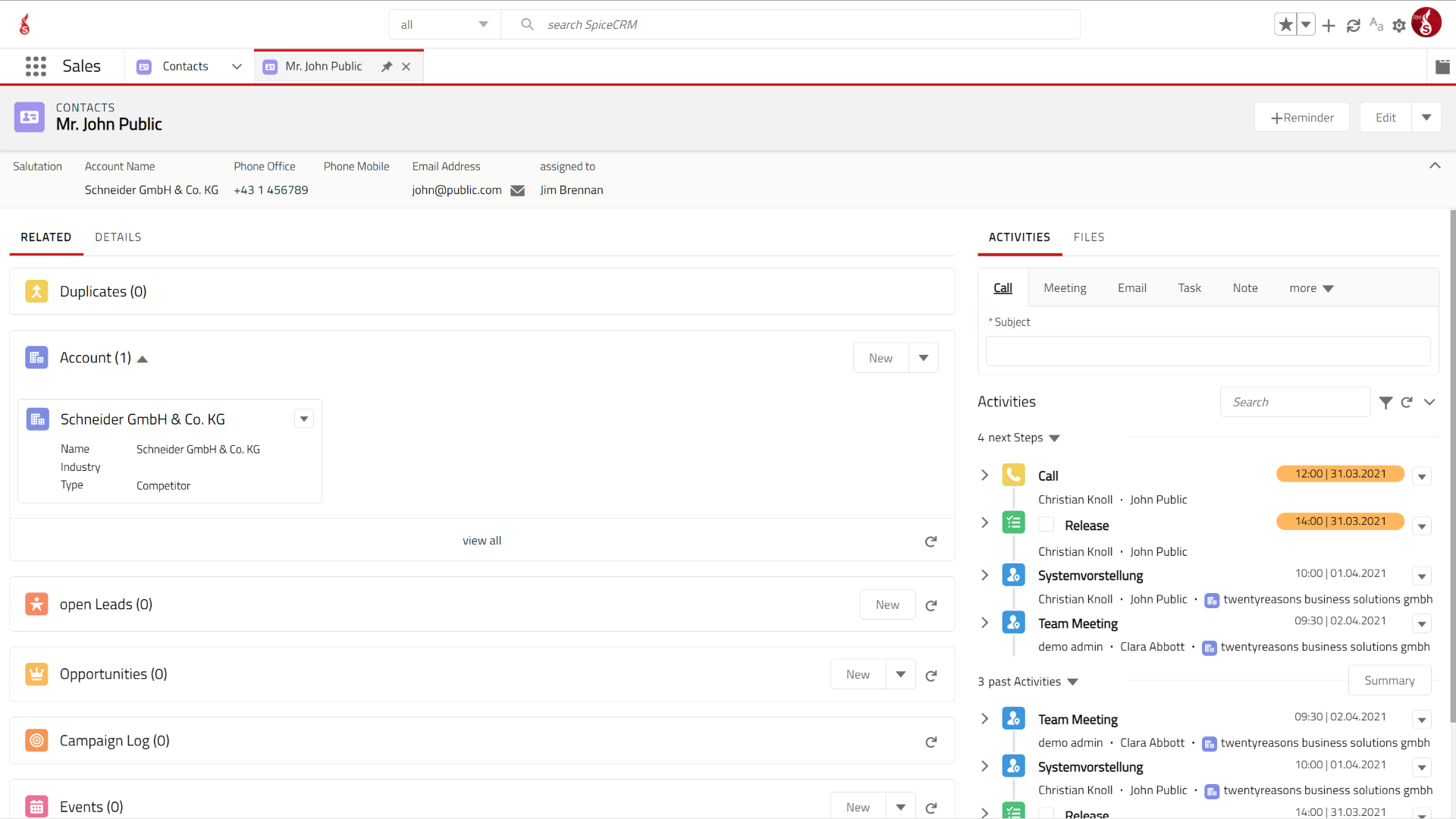Click the search magnifier icon
The width and height of the screenshot is (1456, 819).
tap(527, 24)
